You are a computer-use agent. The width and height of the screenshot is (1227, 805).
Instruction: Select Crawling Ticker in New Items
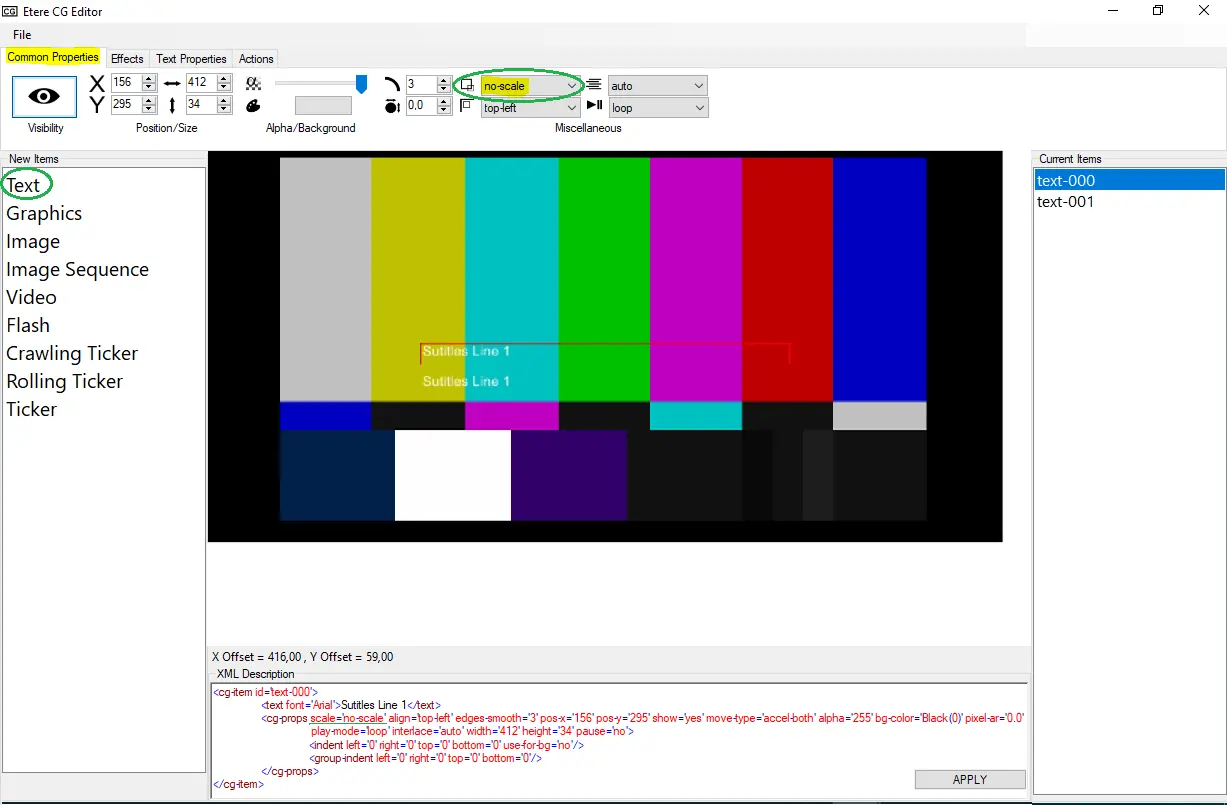point(72,353)
